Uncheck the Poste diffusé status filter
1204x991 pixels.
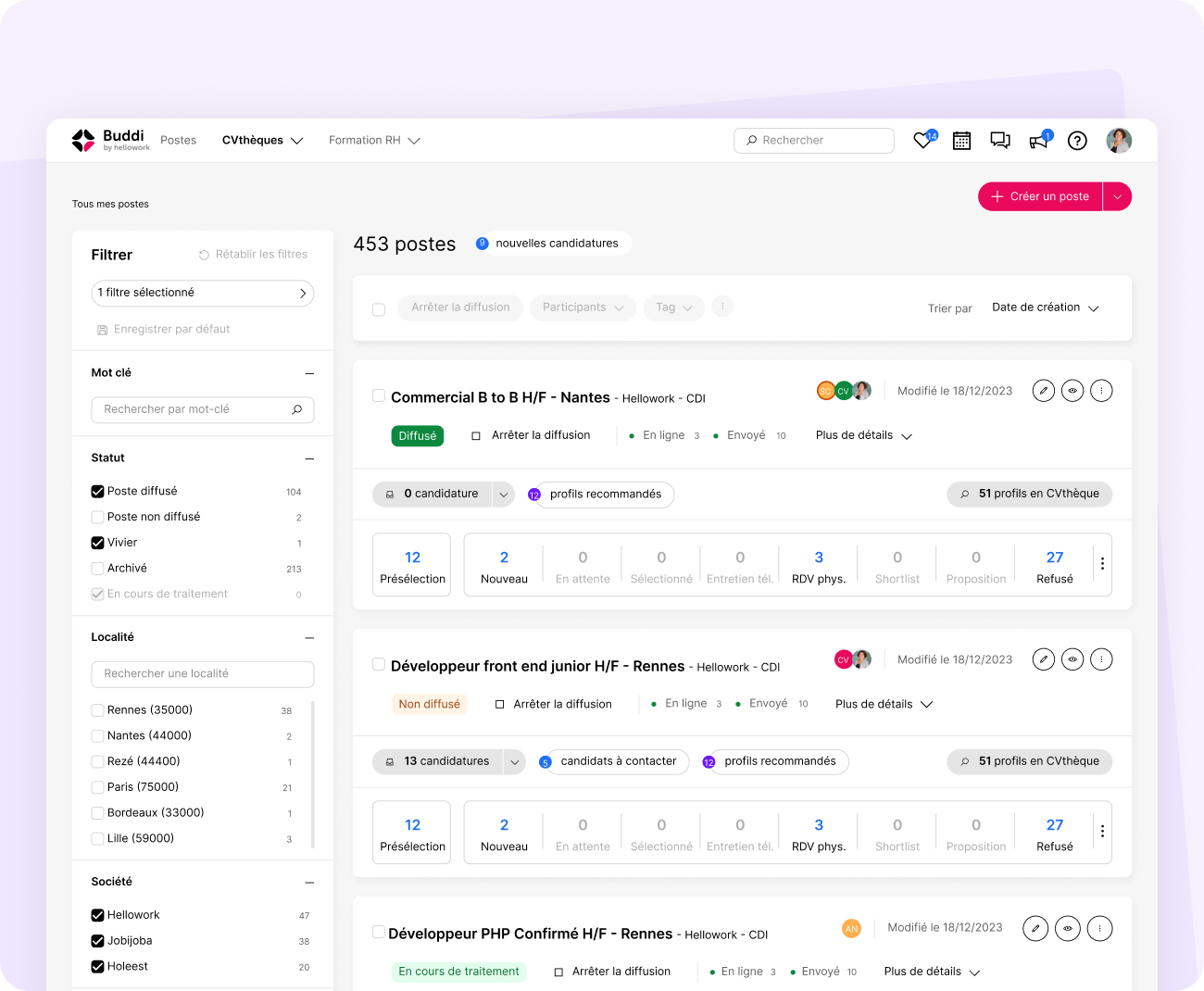pos(97,492)
